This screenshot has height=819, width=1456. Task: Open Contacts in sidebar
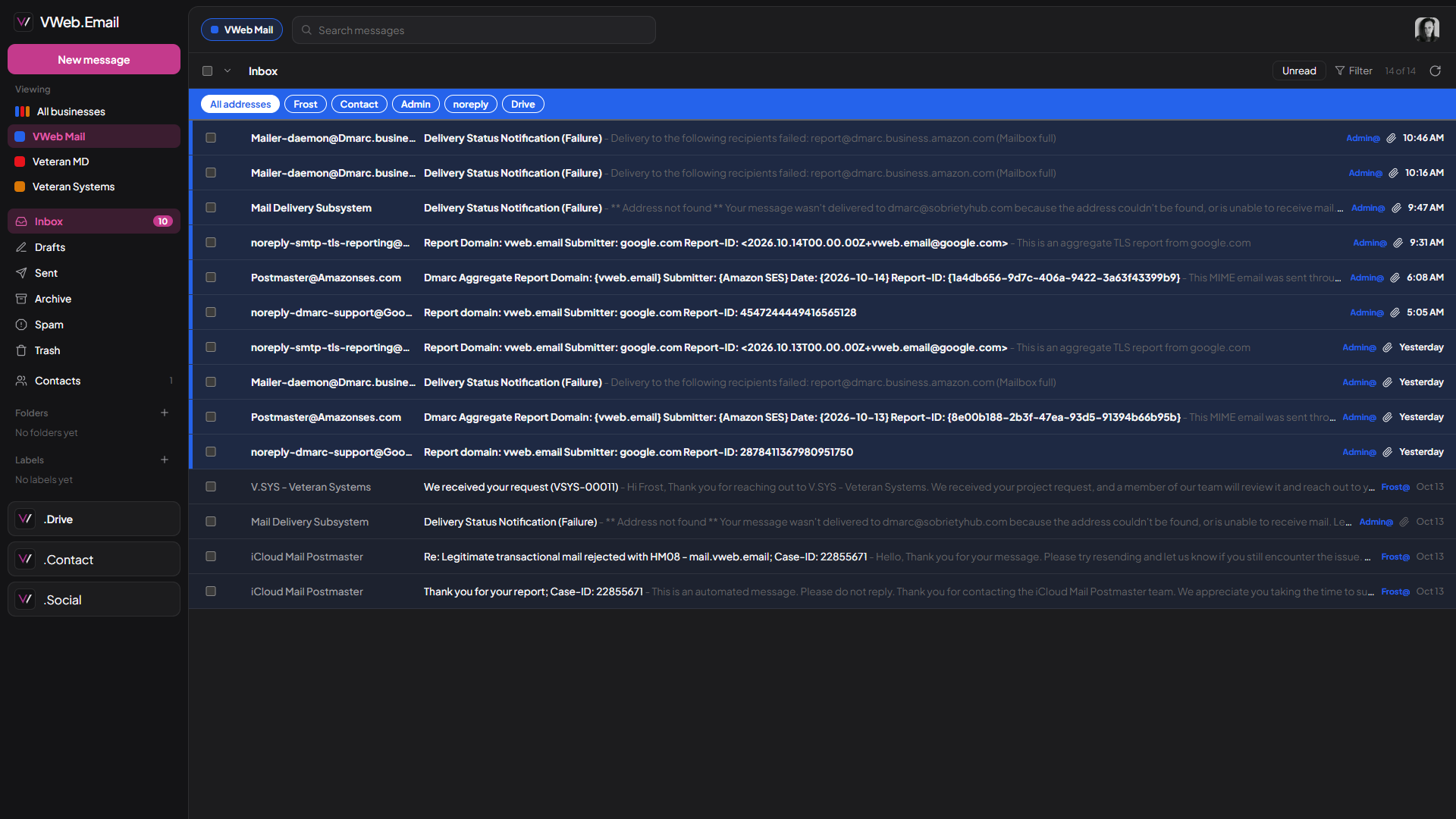click(94, 381)
